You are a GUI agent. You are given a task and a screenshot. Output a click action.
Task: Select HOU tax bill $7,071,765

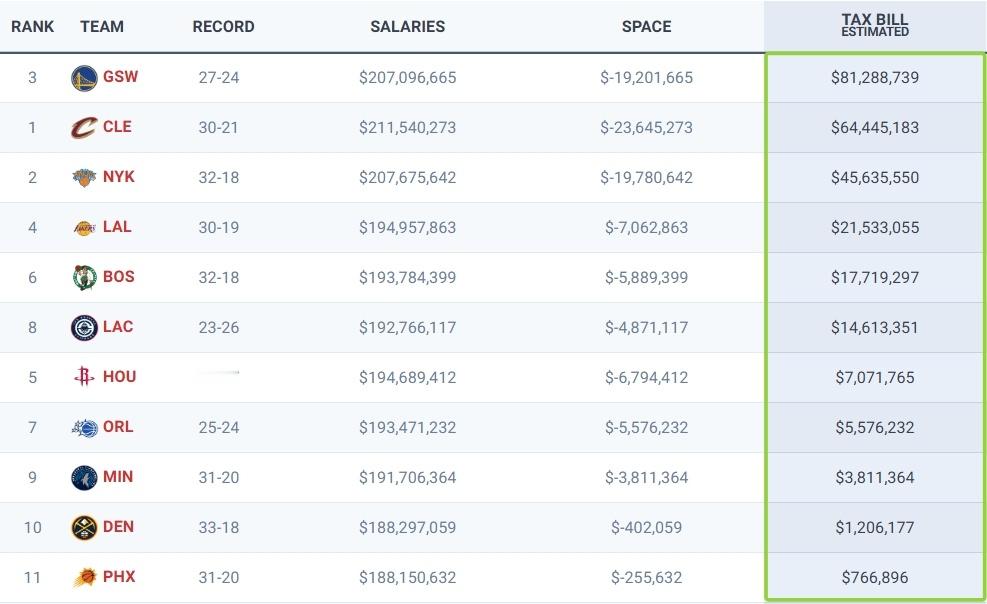[875, 378]
